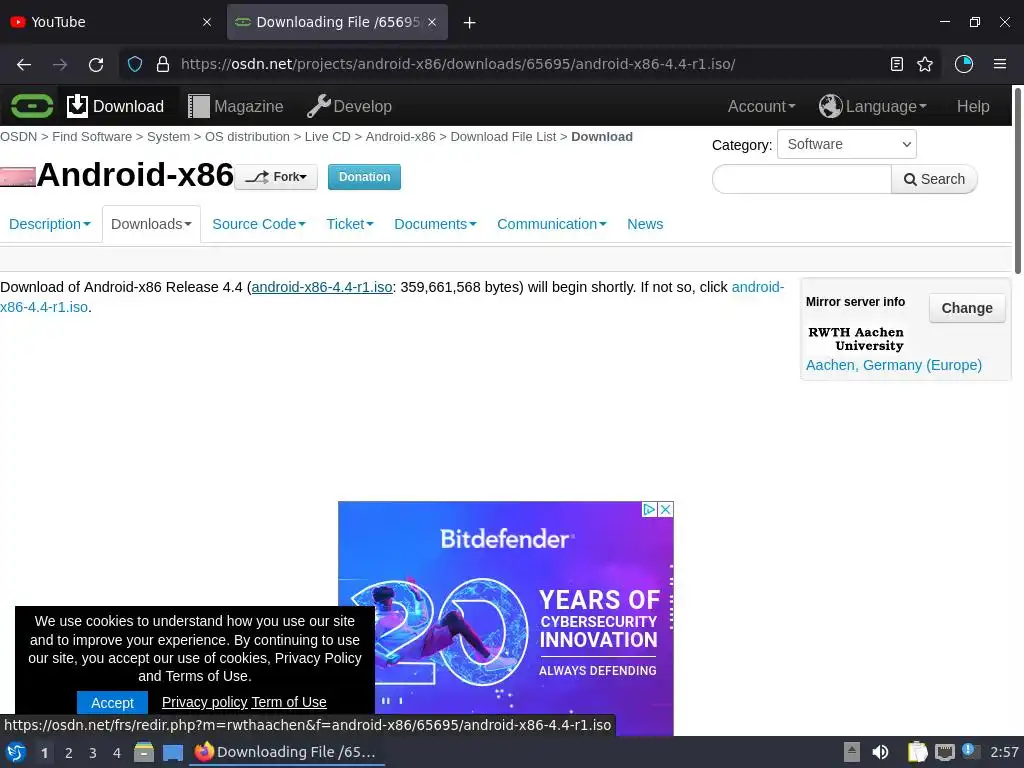The height and width of the screenshot is (768, 1024).
Task: Click Aachen, Germany (Europe) link
Action: 893,365
